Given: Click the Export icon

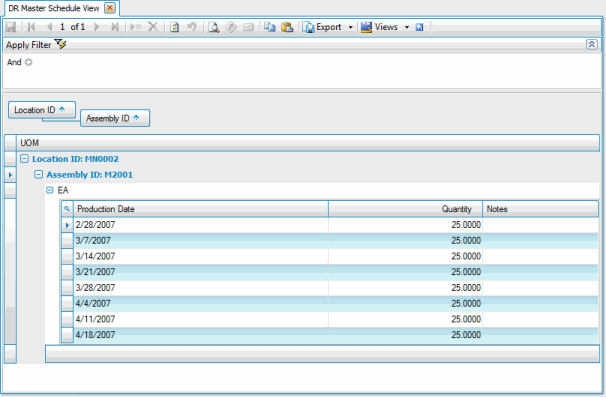Looking at the screenshot, I should pyautogui.click(x=308, y=27).
